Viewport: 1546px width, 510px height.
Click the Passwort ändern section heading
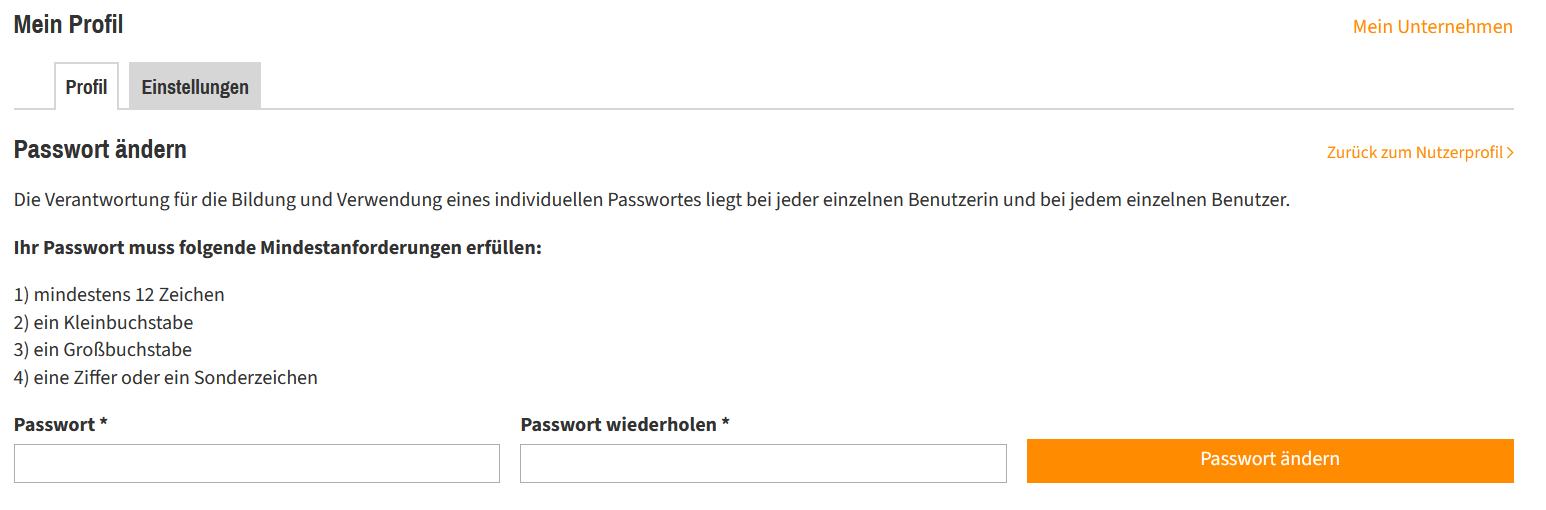(100, 150)
